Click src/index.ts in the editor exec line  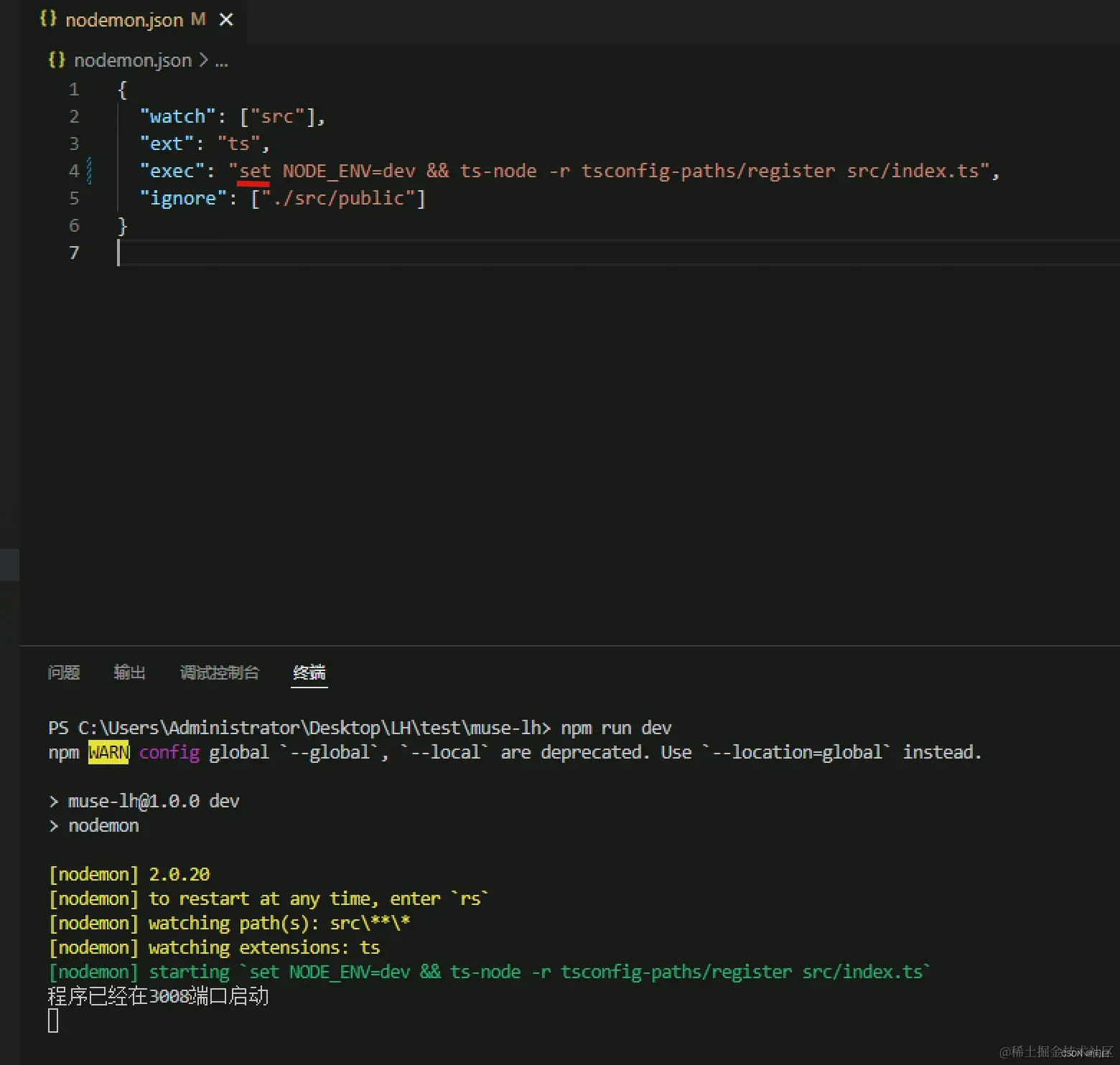[913, 172]
